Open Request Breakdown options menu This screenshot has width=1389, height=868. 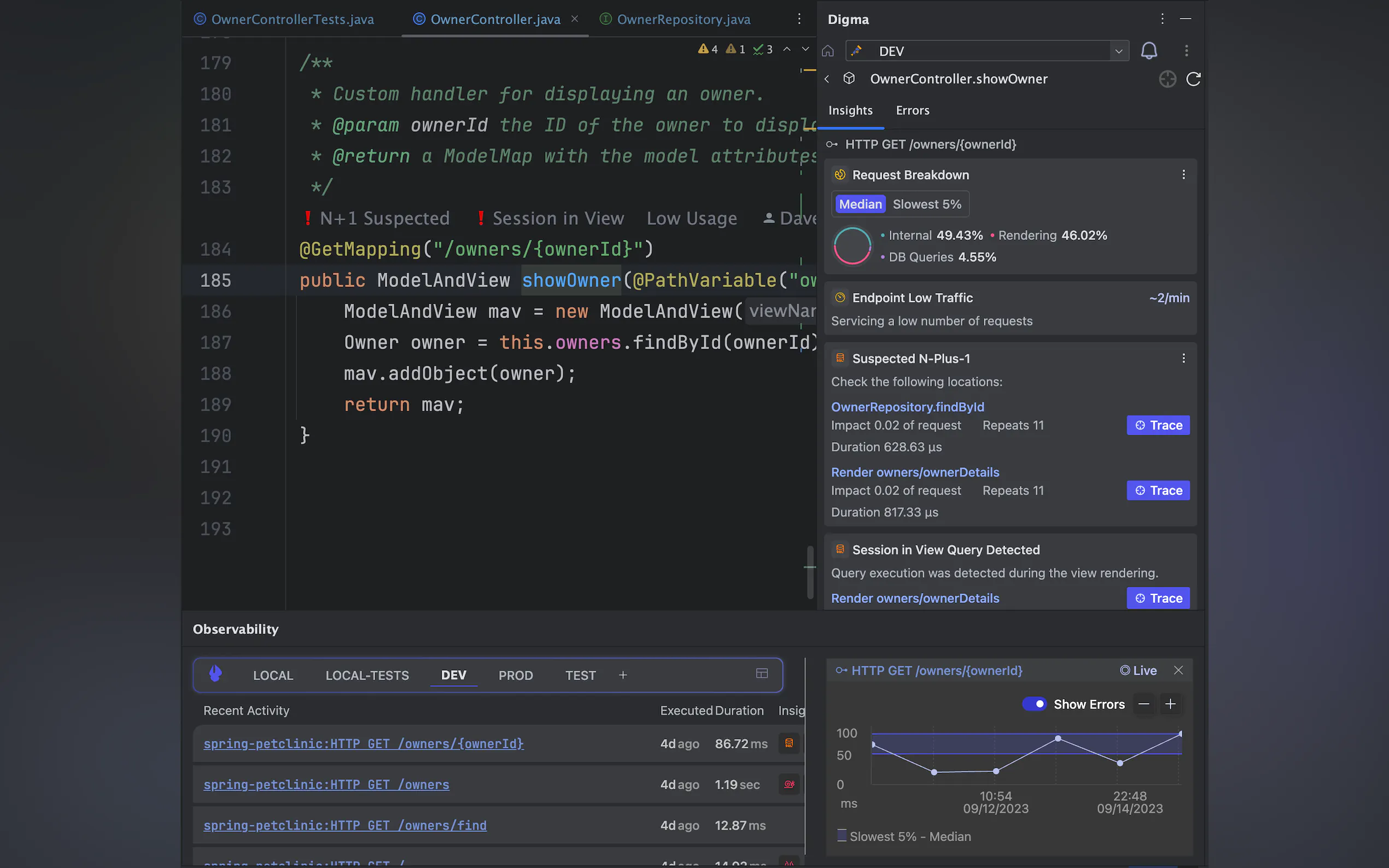click(1183, 174)
